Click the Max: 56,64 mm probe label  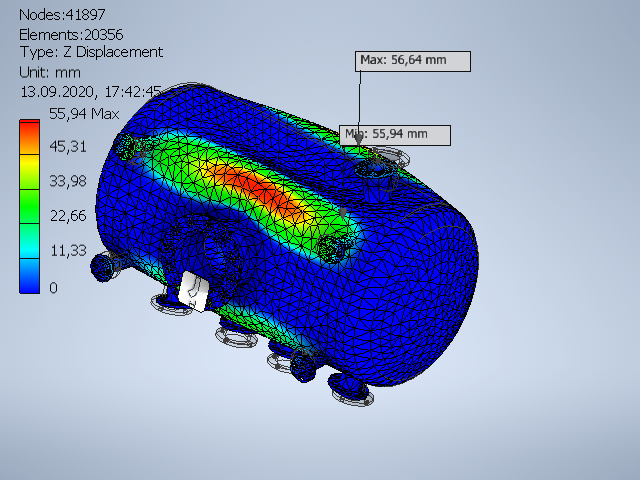[x=413, y=61]
